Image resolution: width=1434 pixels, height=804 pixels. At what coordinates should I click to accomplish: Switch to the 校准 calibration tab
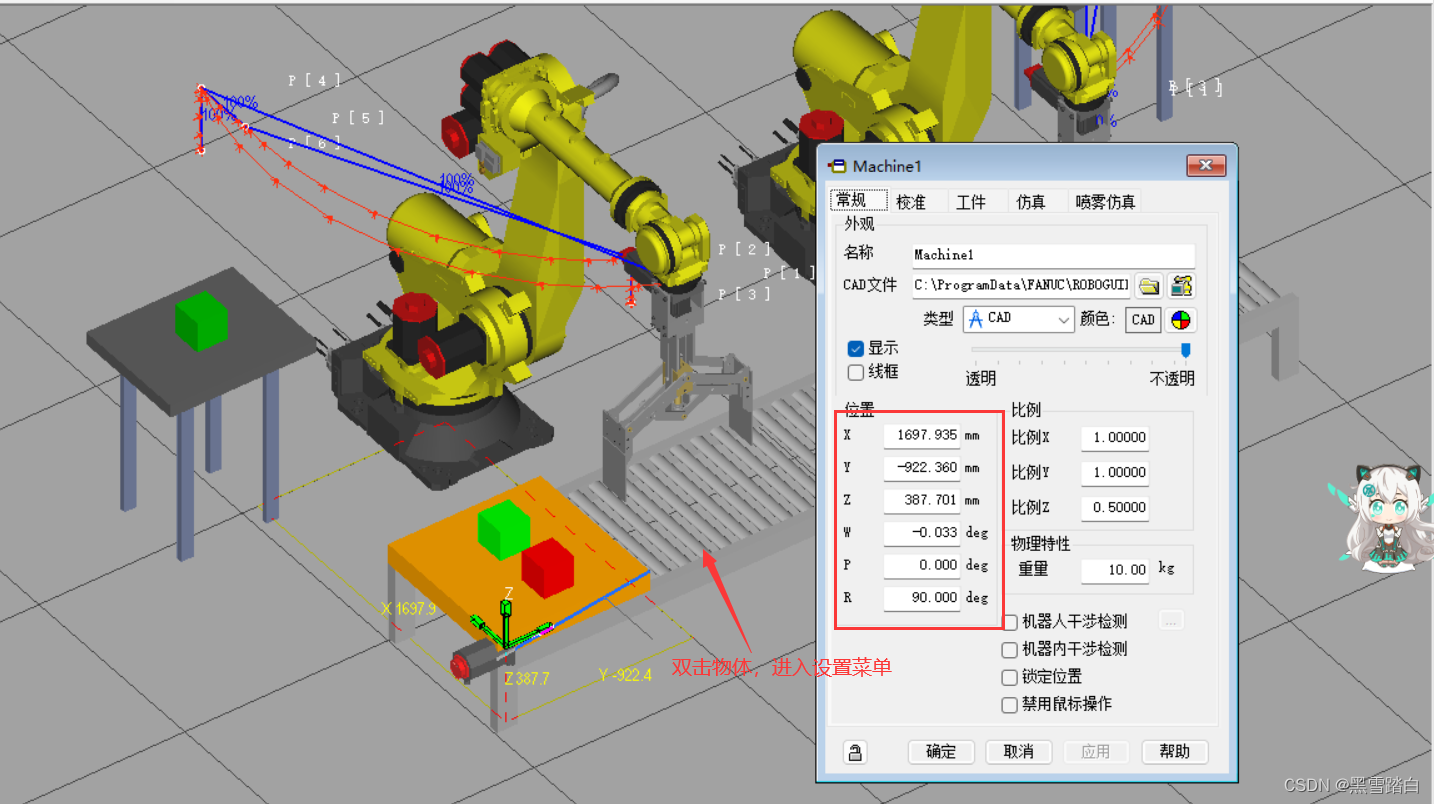912,201
